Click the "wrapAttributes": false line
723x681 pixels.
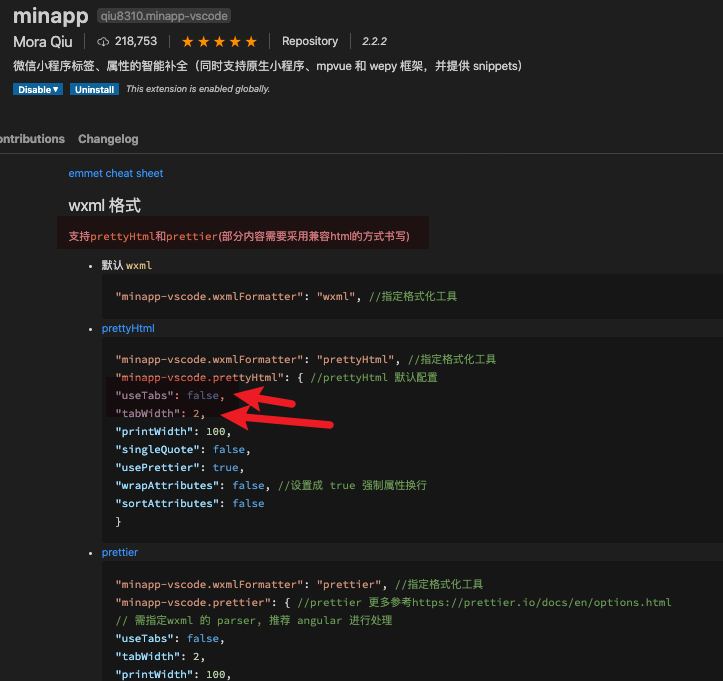[x=271, y=486]
